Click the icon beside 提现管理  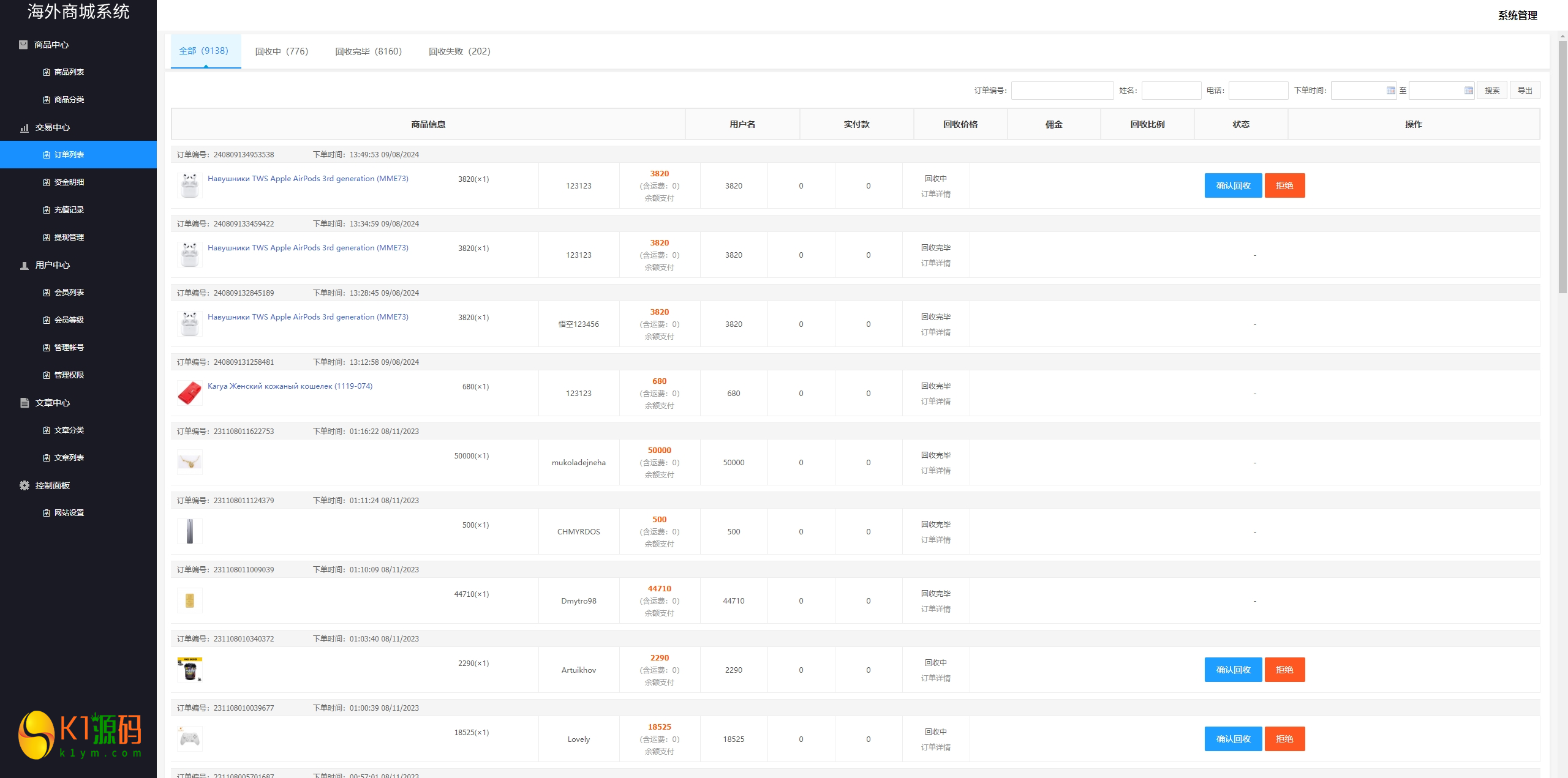click(47, 238)
